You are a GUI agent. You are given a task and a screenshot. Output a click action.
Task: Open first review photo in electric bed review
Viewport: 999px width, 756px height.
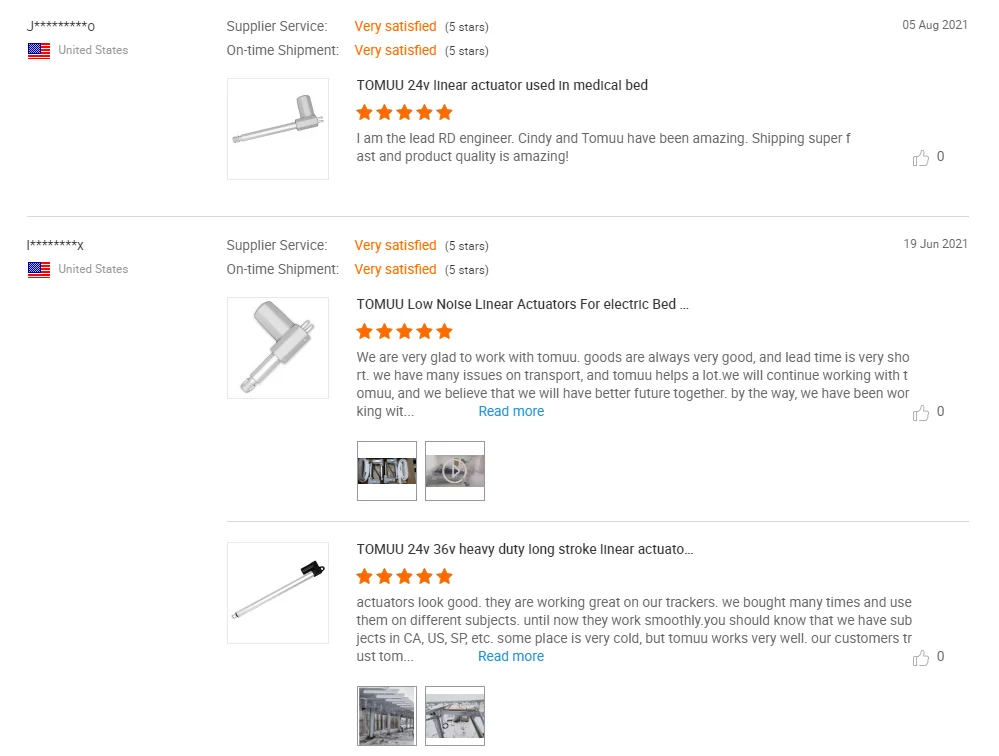[x=387, y=471]
